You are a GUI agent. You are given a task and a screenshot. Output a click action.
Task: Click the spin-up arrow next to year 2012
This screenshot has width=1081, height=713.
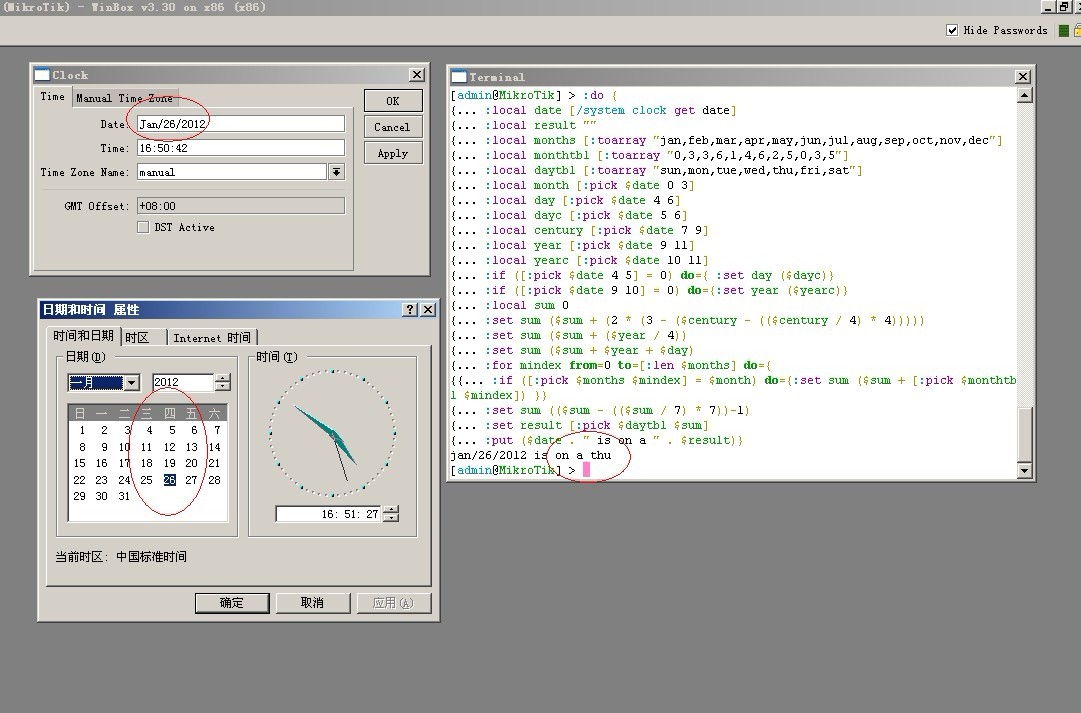tap(220, 378)
